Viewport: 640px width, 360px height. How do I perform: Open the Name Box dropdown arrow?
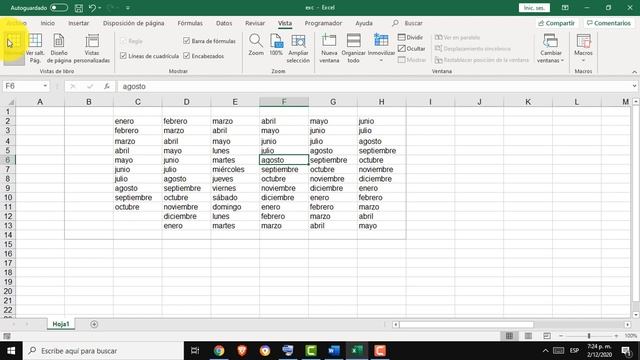click(45, 86)
